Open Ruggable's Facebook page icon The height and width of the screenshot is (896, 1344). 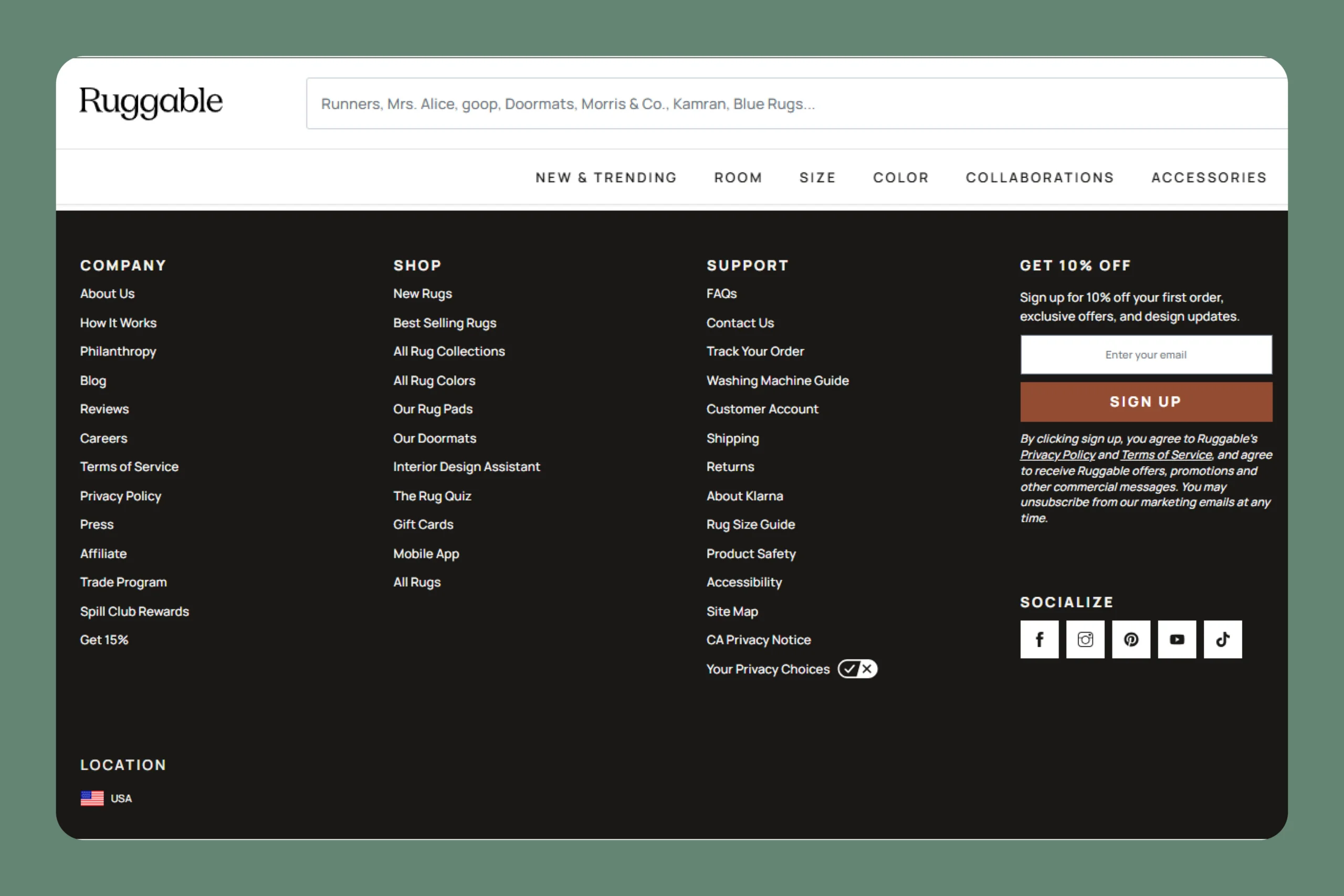pyautogui.click(x=1039, y=639)
